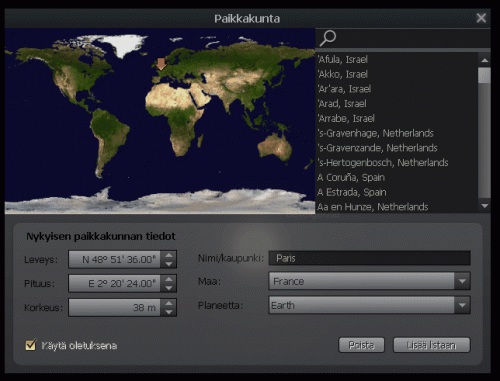500x381 pixels.
Task: Close the Paikkakunta window
Action: point(481,18)
